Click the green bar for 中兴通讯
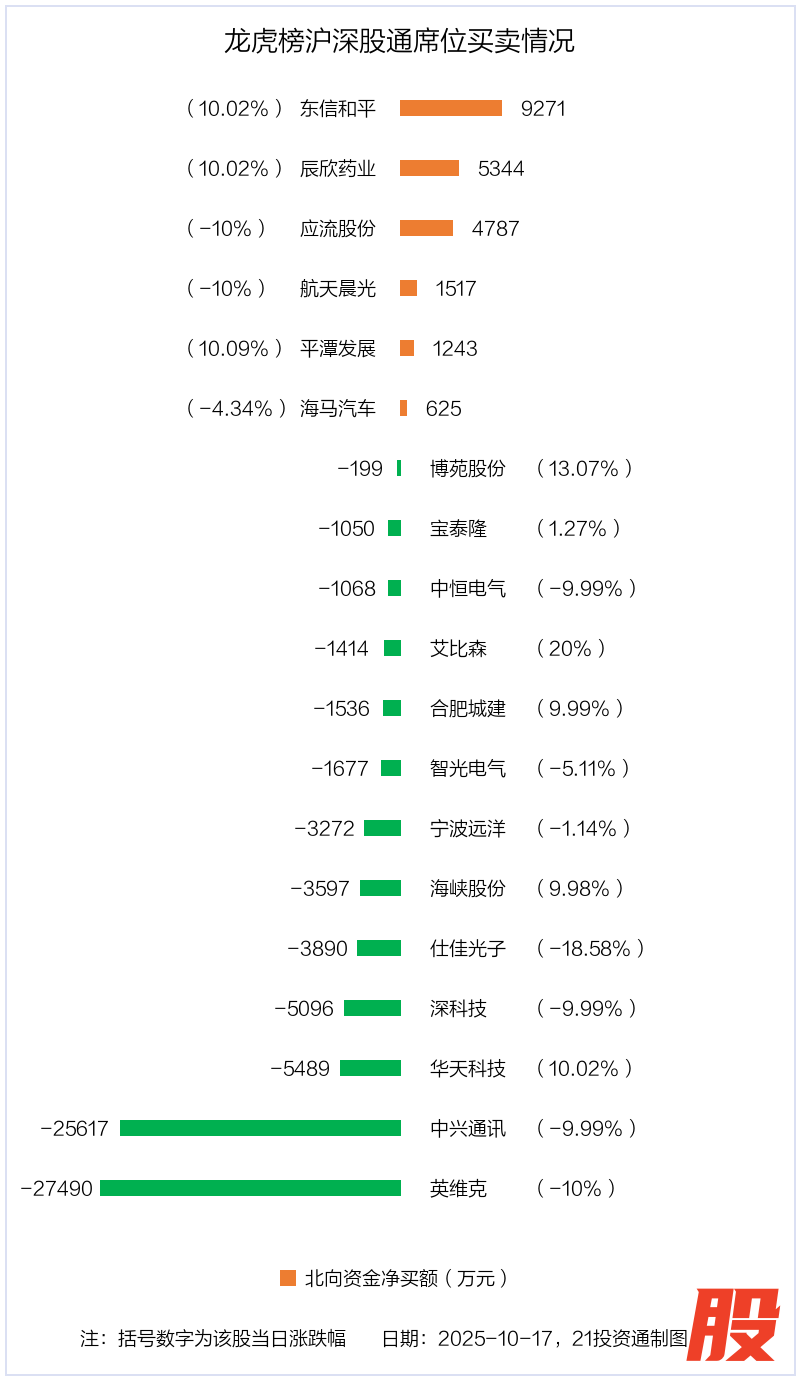Image resolution: width=800 pixels, height=1380 pixels. click(260, 1128)
